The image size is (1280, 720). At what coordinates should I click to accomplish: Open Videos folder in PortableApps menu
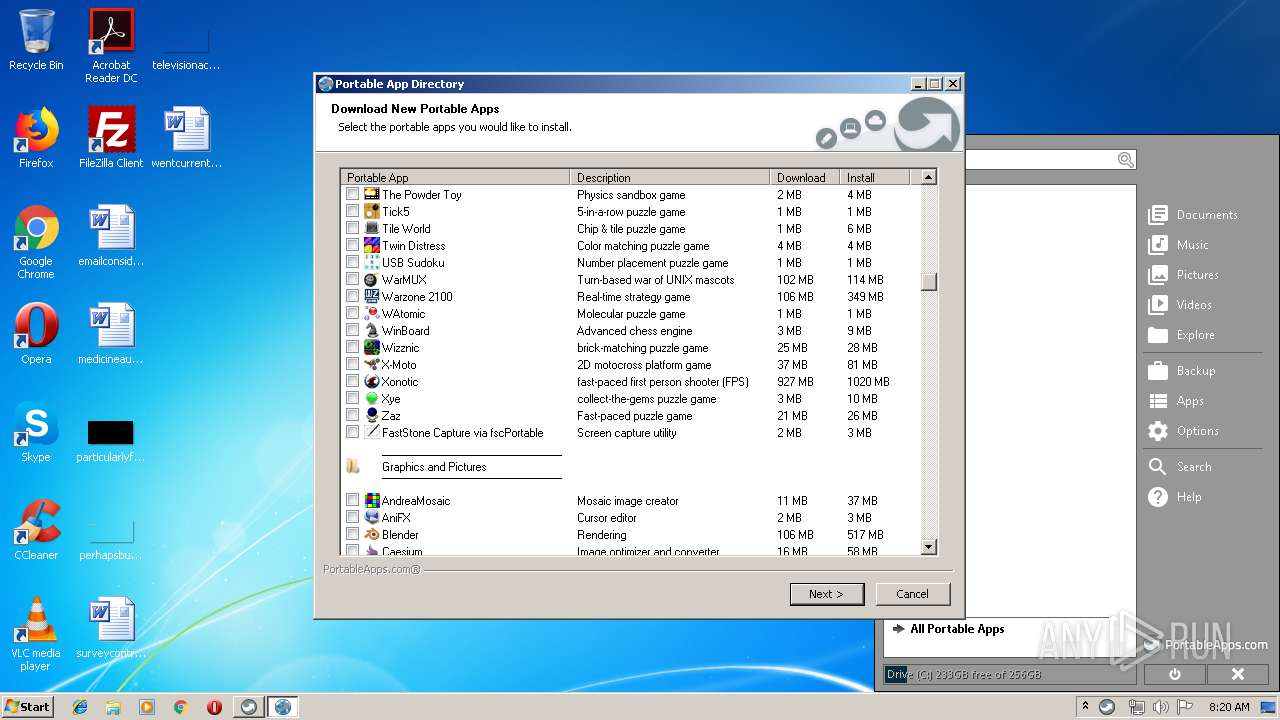[x=1180, y=305]
